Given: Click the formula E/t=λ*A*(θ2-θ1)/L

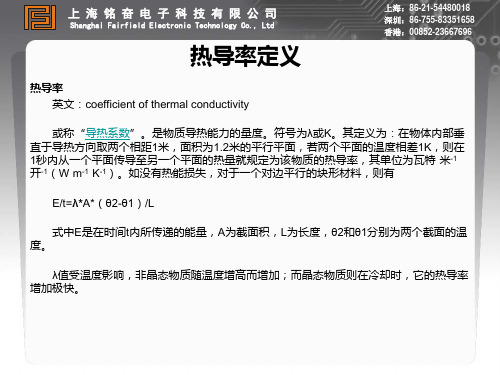Looking at the screenshot, I should (103, 203).
